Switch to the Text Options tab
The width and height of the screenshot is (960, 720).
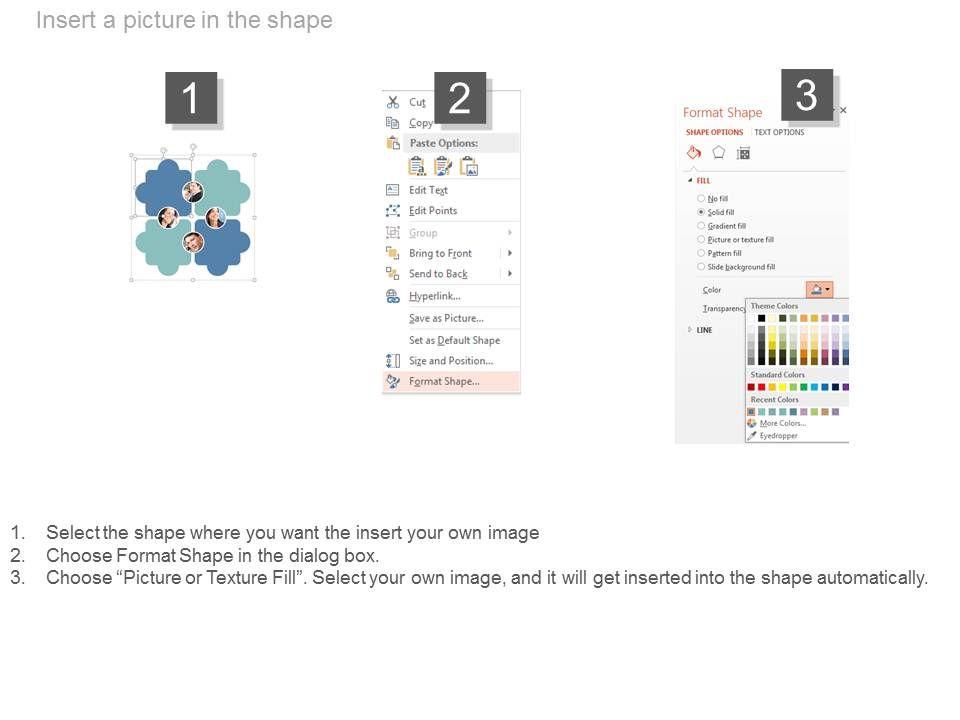pyautogui.click(x=779, y=132)
